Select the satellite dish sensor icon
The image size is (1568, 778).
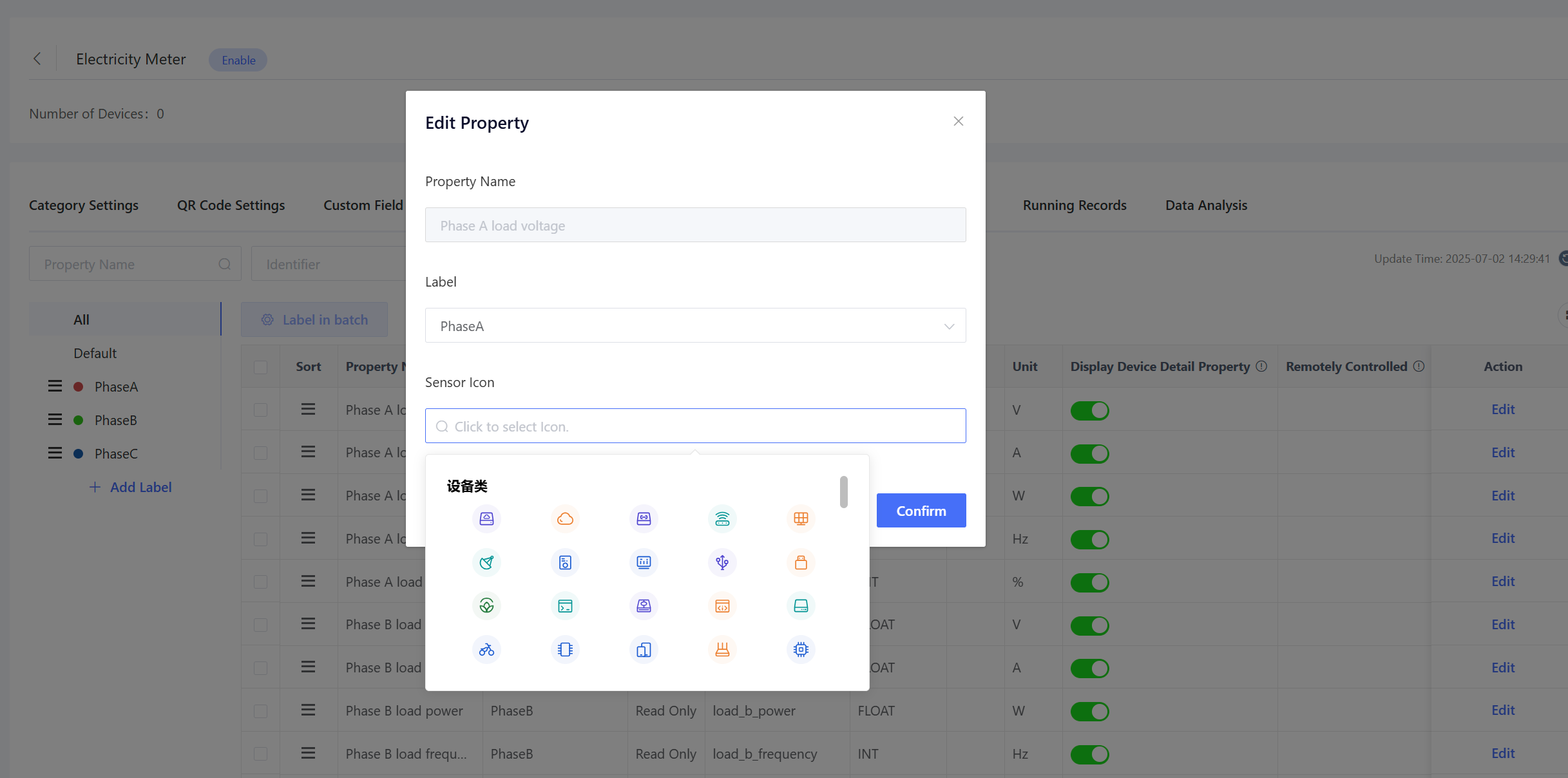[486, 562]
